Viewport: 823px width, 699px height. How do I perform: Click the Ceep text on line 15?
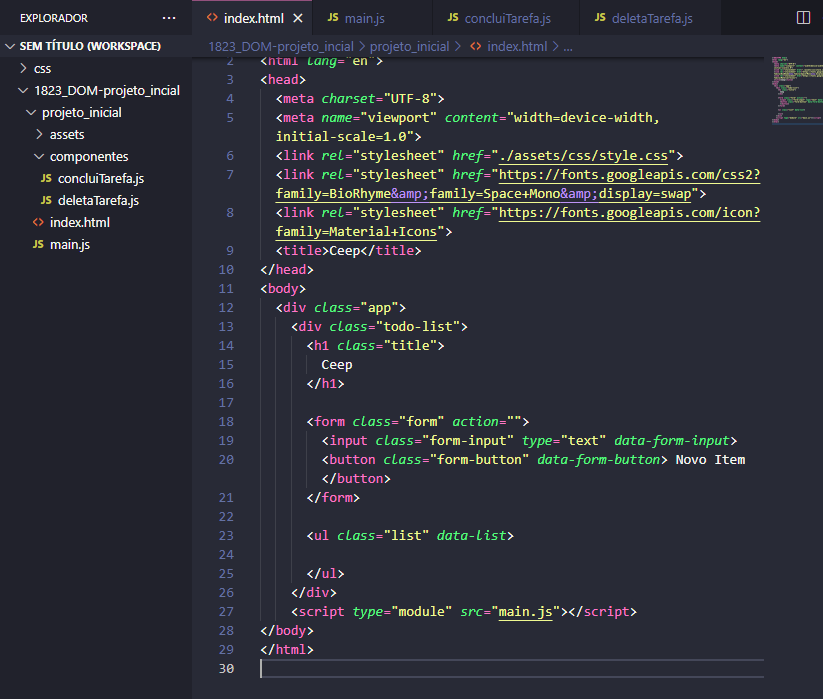[337, 365]
